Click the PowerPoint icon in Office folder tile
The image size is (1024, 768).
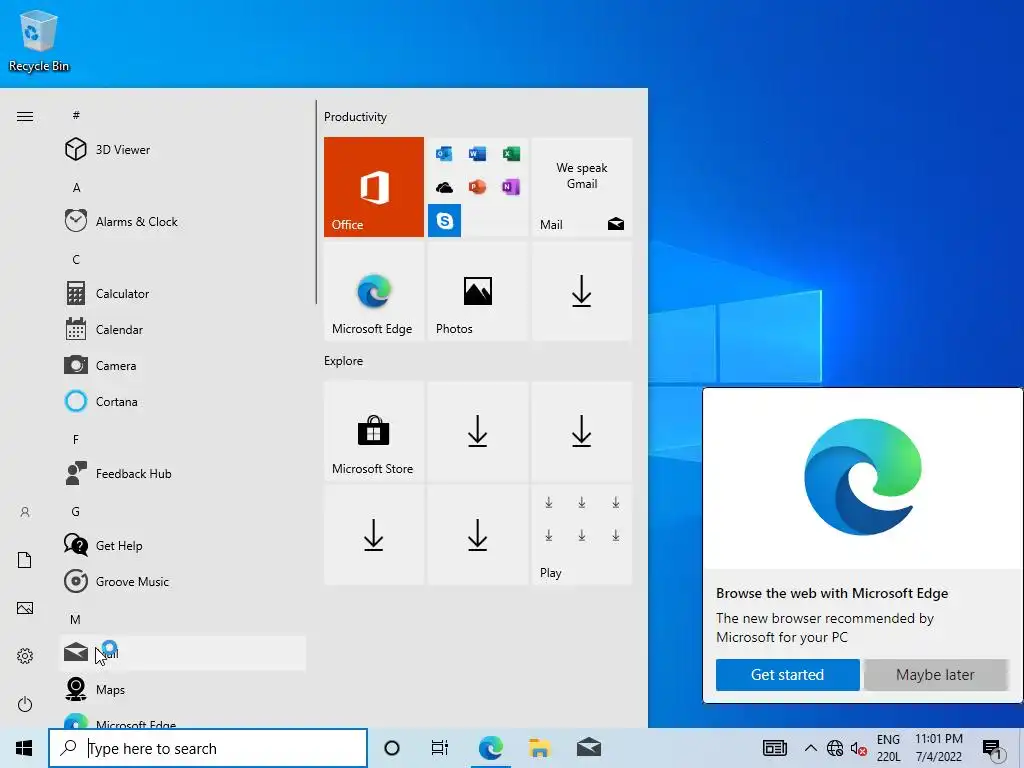tap(477, 187)
